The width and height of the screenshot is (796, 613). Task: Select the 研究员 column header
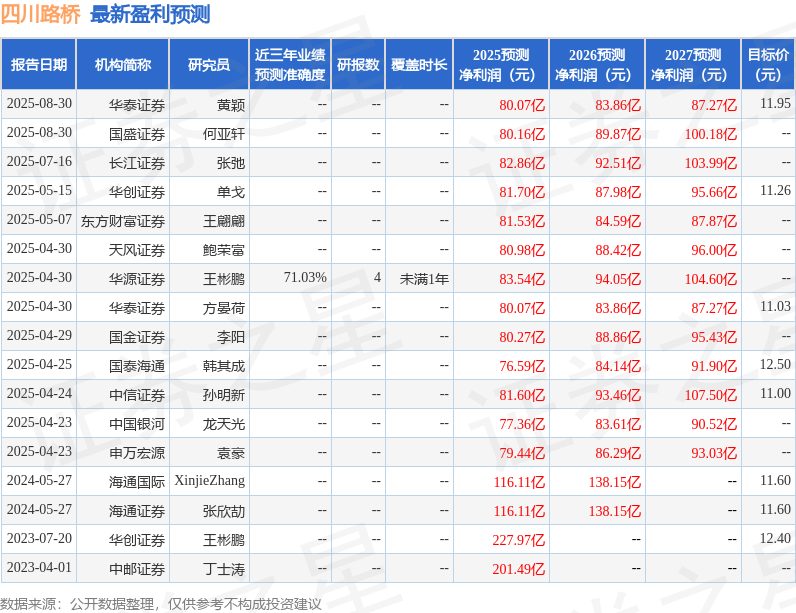pos(209,64)
